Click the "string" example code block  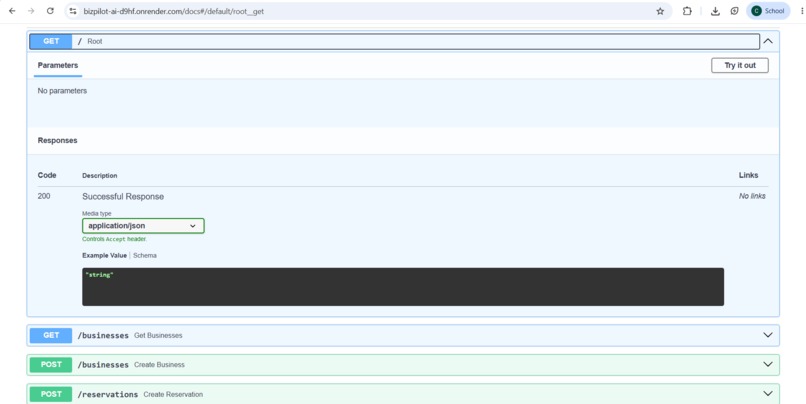click(403, 287)
